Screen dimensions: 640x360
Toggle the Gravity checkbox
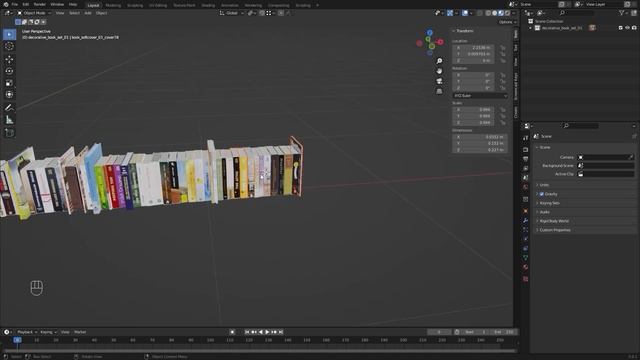point(542,194)
